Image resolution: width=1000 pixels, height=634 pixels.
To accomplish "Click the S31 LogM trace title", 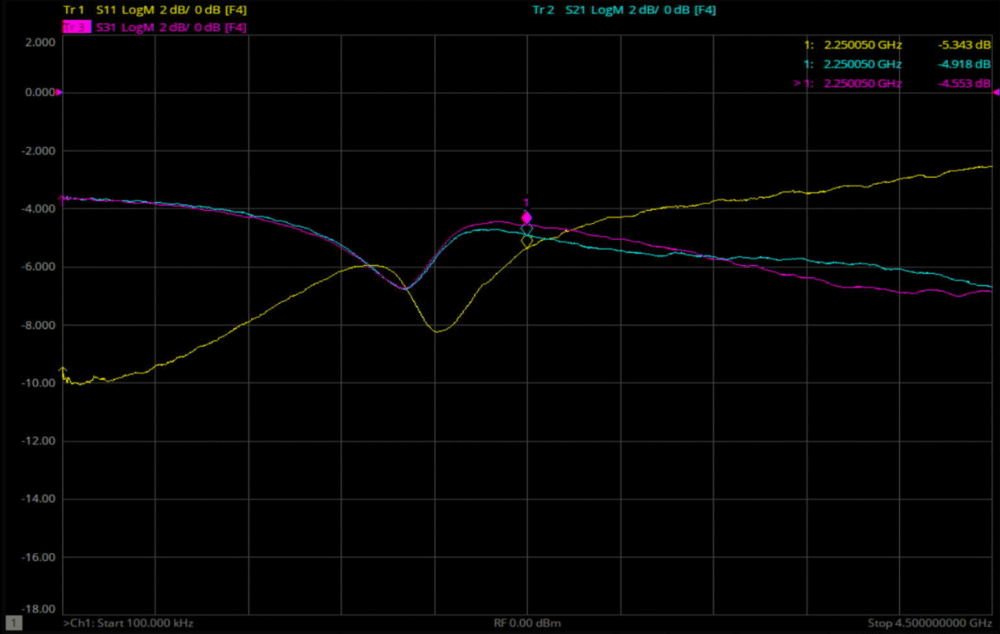I will point(171,27).
